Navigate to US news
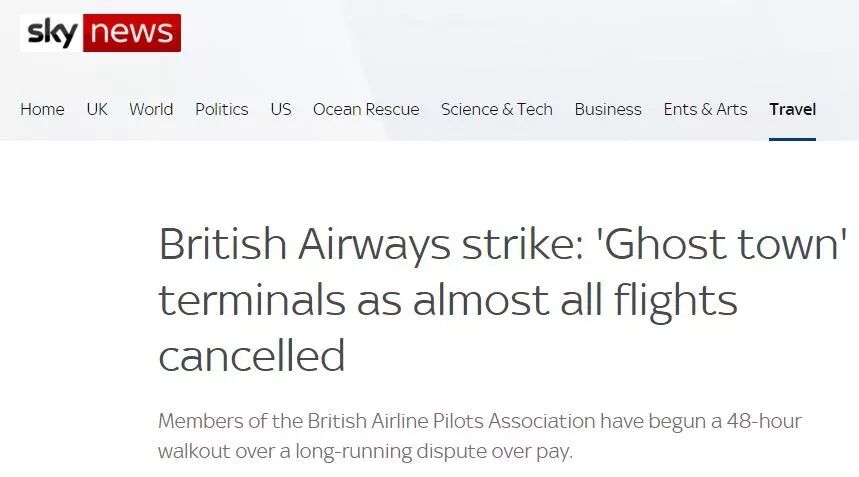 click(281, 109)
